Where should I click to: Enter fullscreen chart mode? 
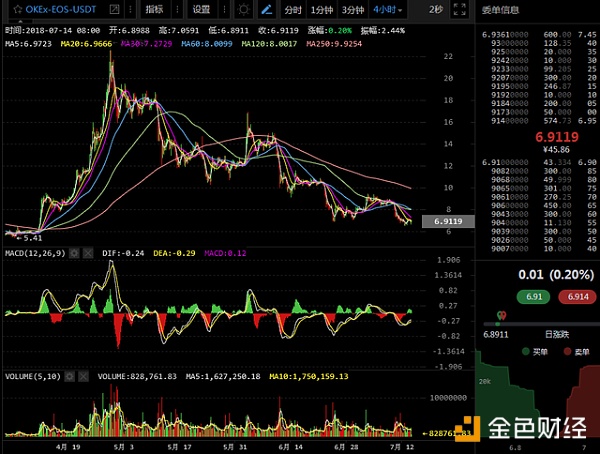point(459,9)
